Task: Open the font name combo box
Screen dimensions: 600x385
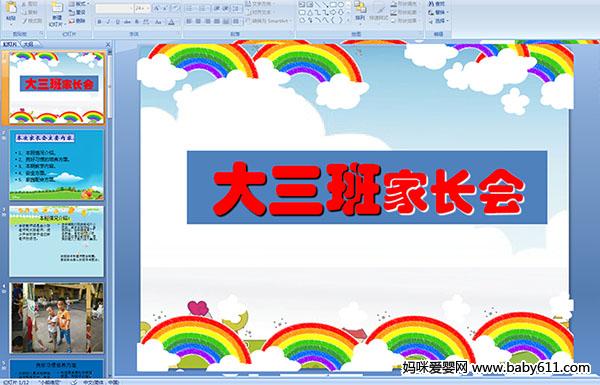Action: [114, 8]
